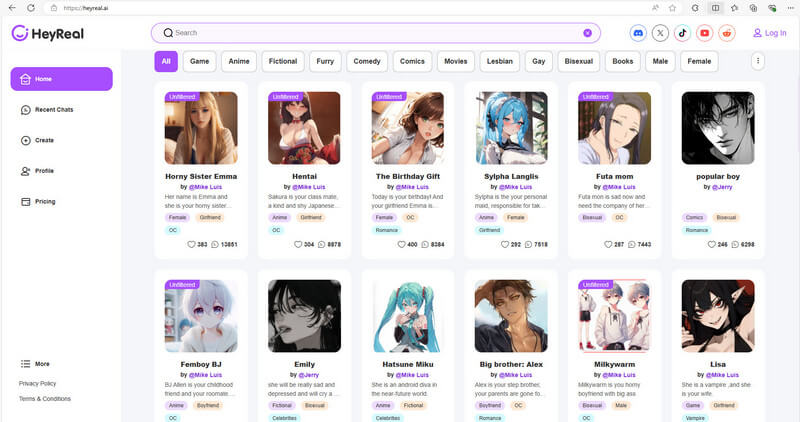Screen dimensions: 800x422
Task: Reload the page with the refresh icon
Action: point(31,8)
